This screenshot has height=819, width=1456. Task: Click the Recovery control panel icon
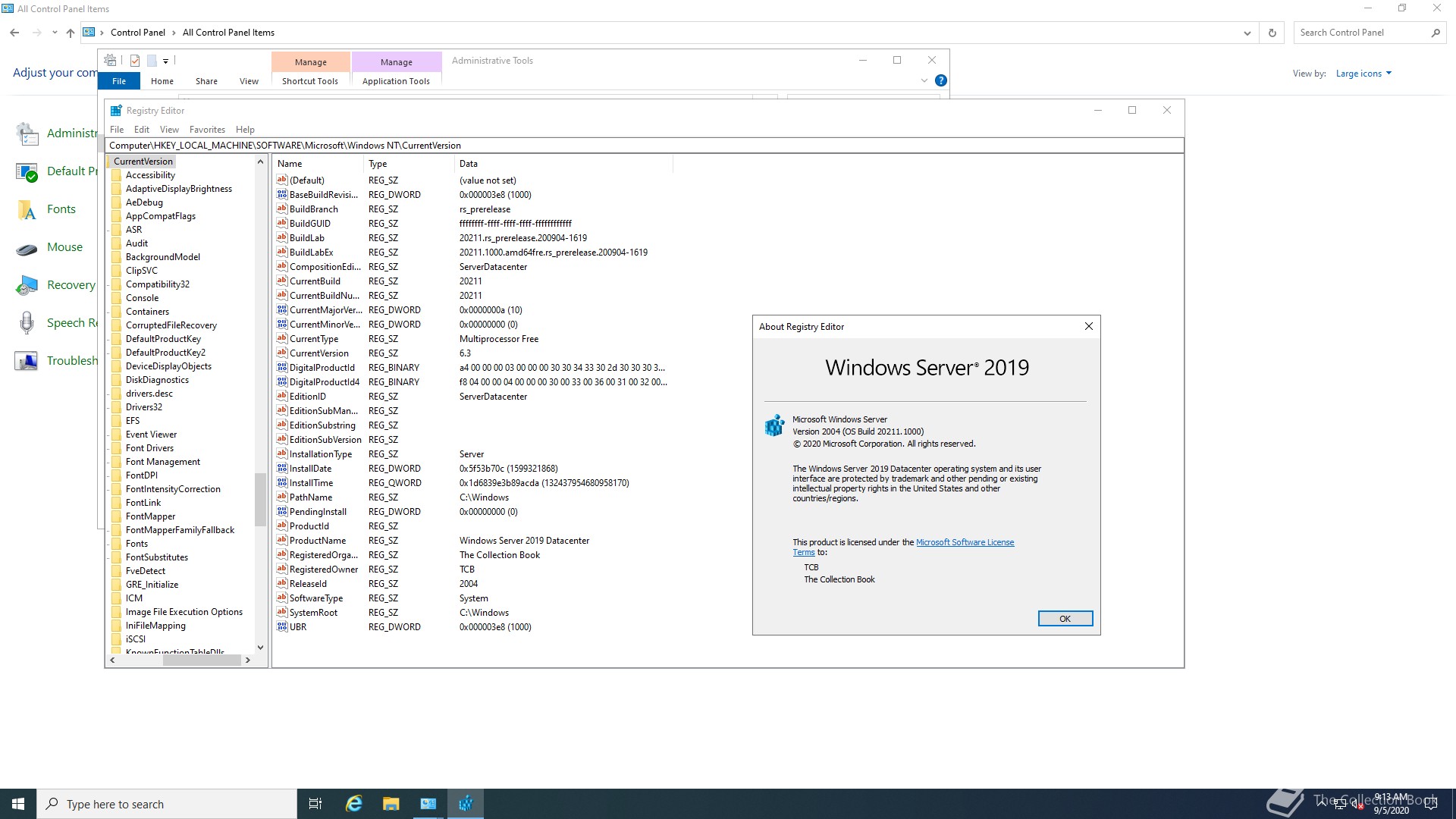pyautogui.click(x=27, y=285)
